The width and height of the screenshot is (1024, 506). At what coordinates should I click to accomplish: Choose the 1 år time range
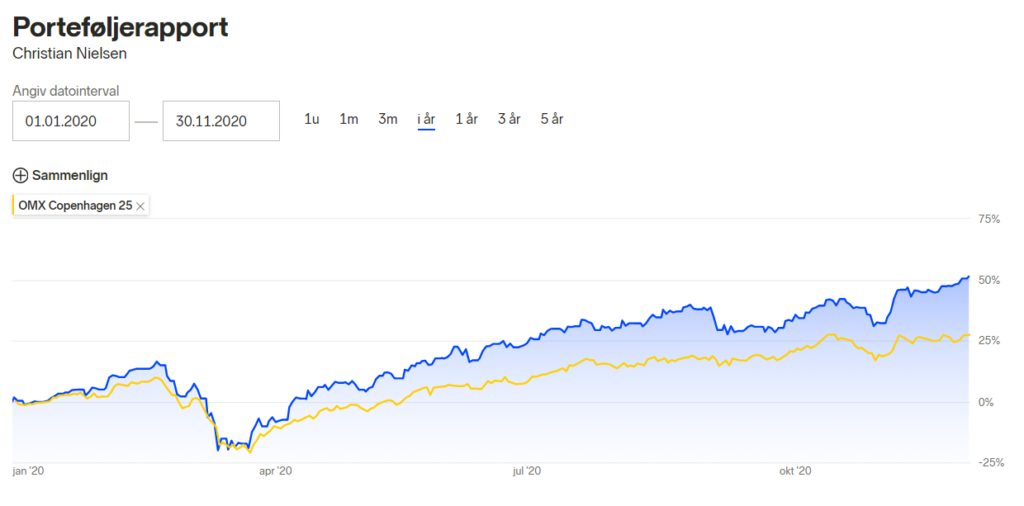click(x=467, y=119)
